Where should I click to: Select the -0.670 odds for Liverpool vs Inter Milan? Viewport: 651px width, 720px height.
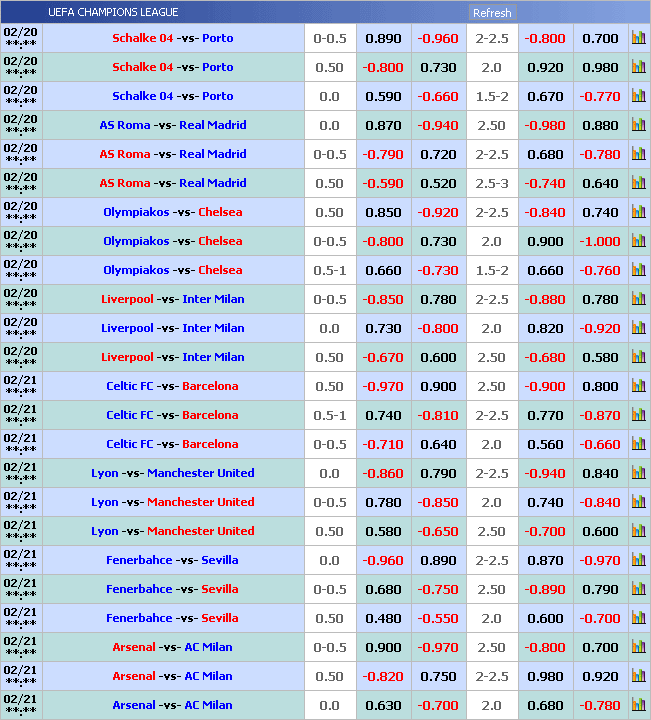point(383,358)
